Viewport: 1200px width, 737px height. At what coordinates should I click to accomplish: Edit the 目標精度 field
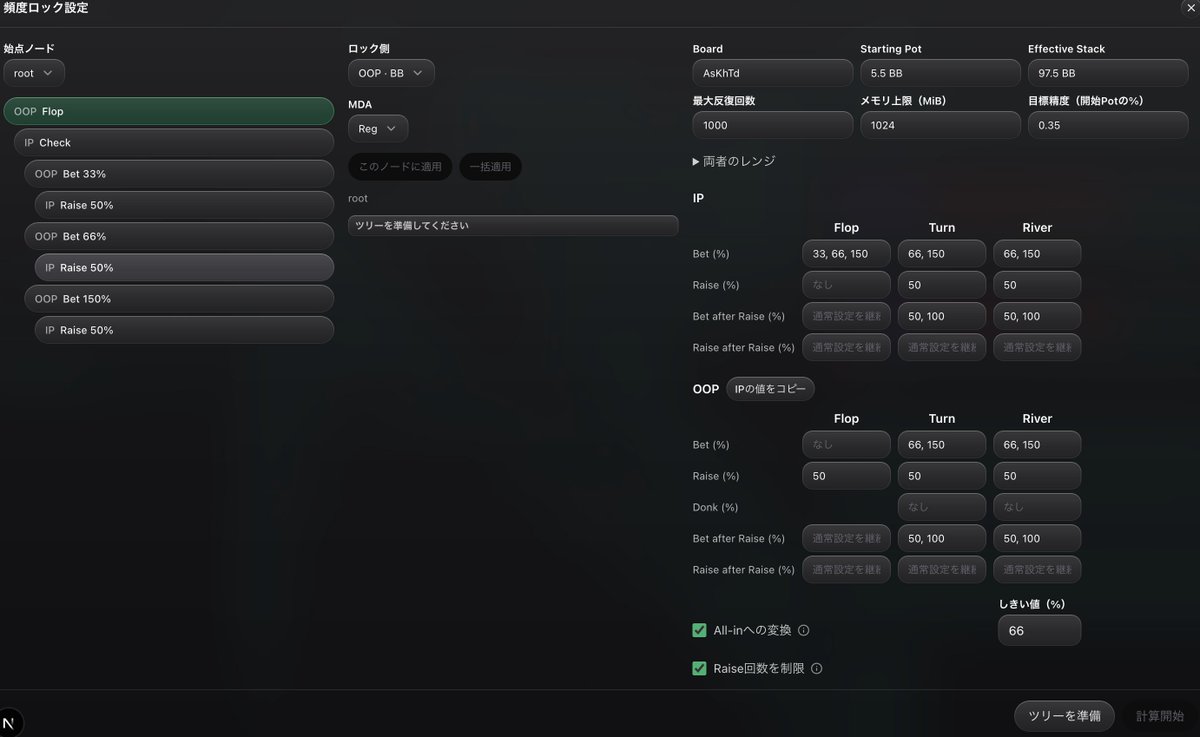1108,125
